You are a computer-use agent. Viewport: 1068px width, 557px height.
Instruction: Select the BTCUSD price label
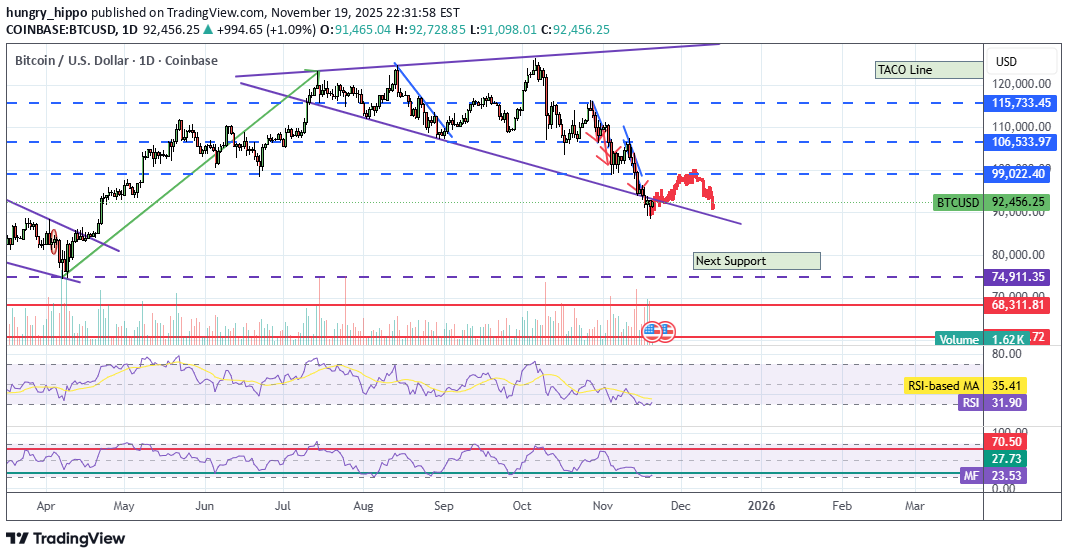click(958, 202)
